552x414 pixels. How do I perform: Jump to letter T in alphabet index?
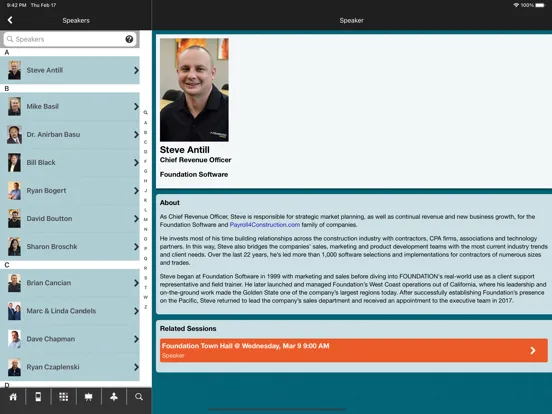coord(145,288)
